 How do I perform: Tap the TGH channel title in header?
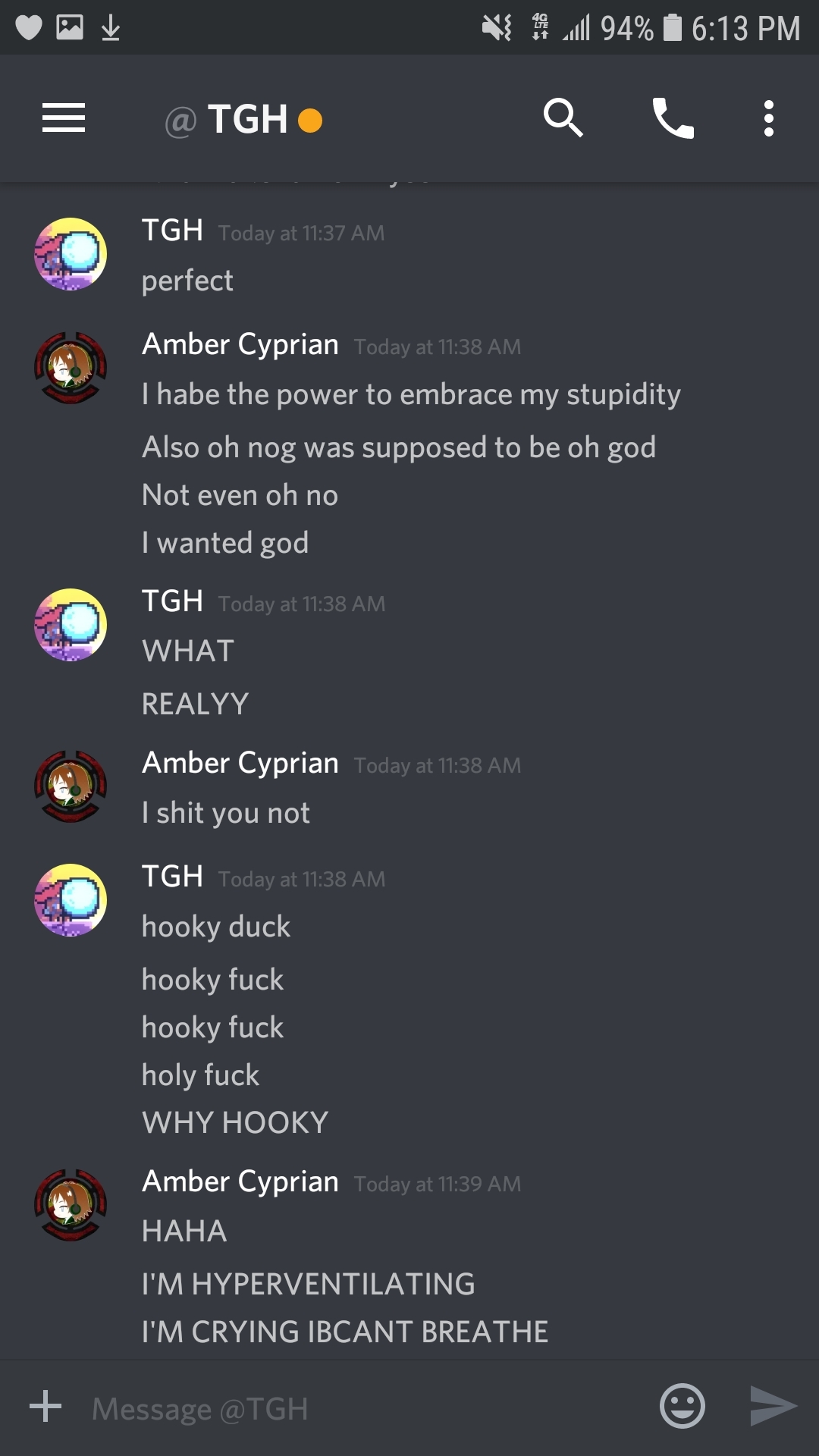coord(247,119)
